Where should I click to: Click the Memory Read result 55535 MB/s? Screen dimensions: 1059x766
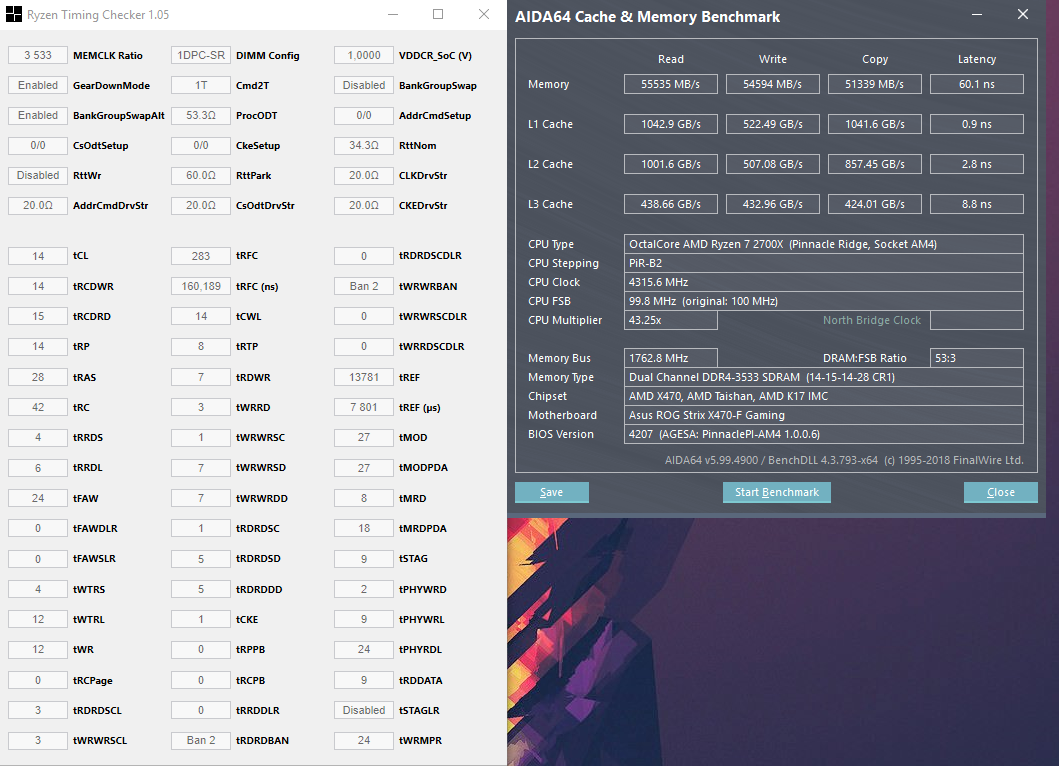671,84
